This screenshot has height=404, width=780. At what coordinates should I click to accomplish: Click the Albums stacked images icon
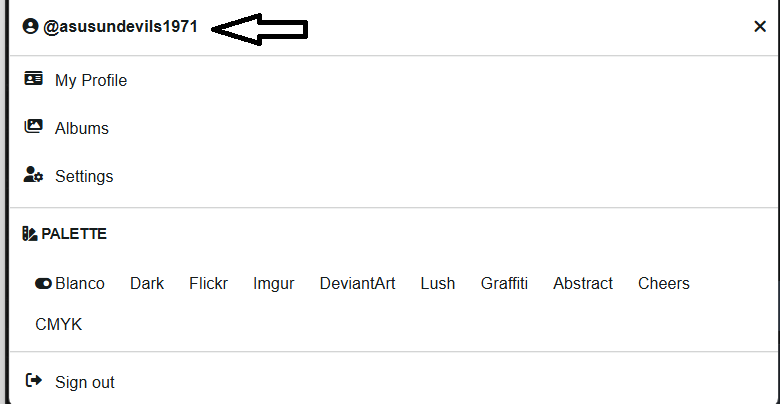click(33, 126)
